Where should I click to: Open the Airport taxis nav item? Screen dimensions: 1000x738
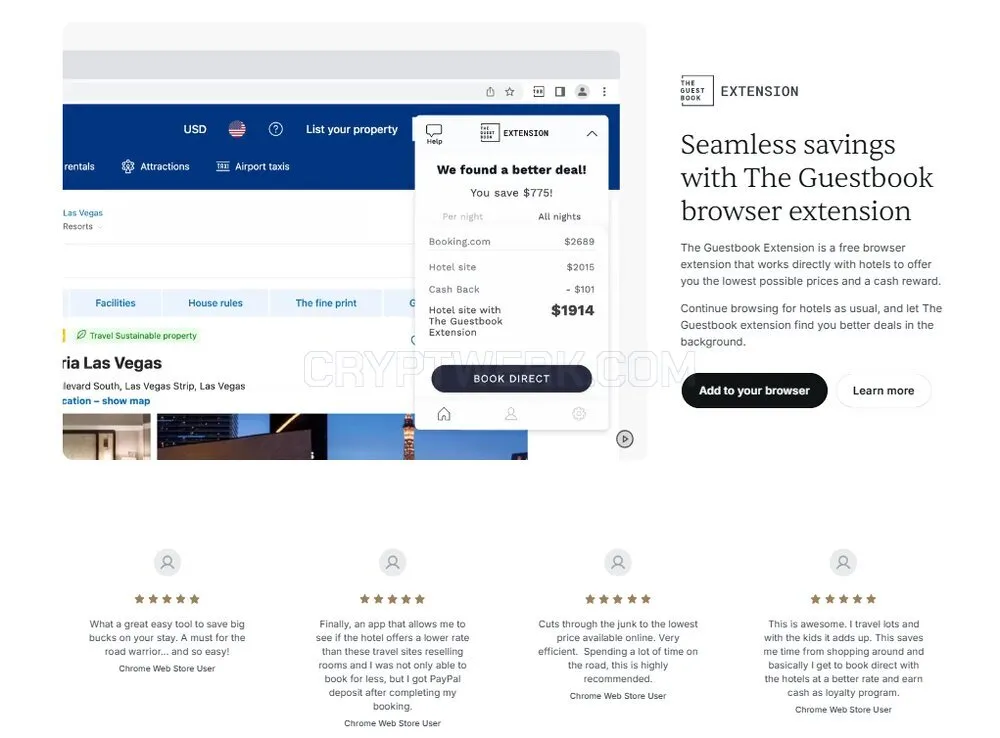point(253,166)
